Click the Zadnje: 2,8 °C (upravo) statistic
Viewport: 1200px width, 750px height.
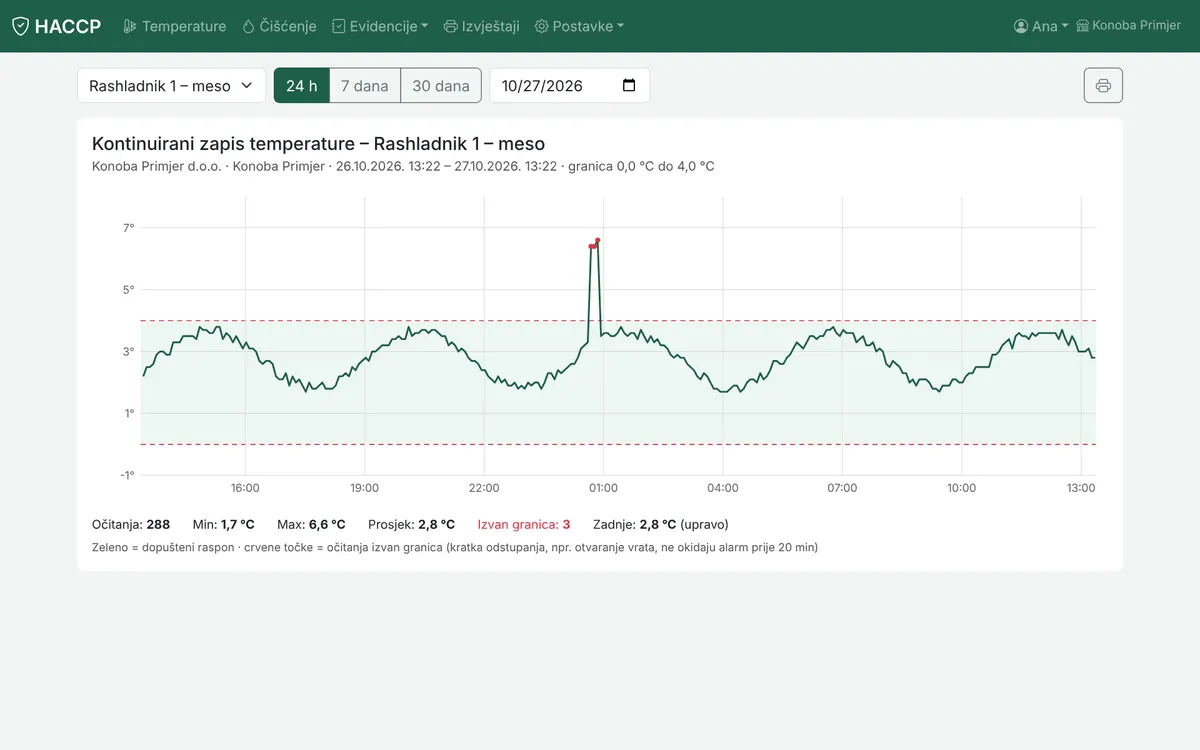point(661,524)
